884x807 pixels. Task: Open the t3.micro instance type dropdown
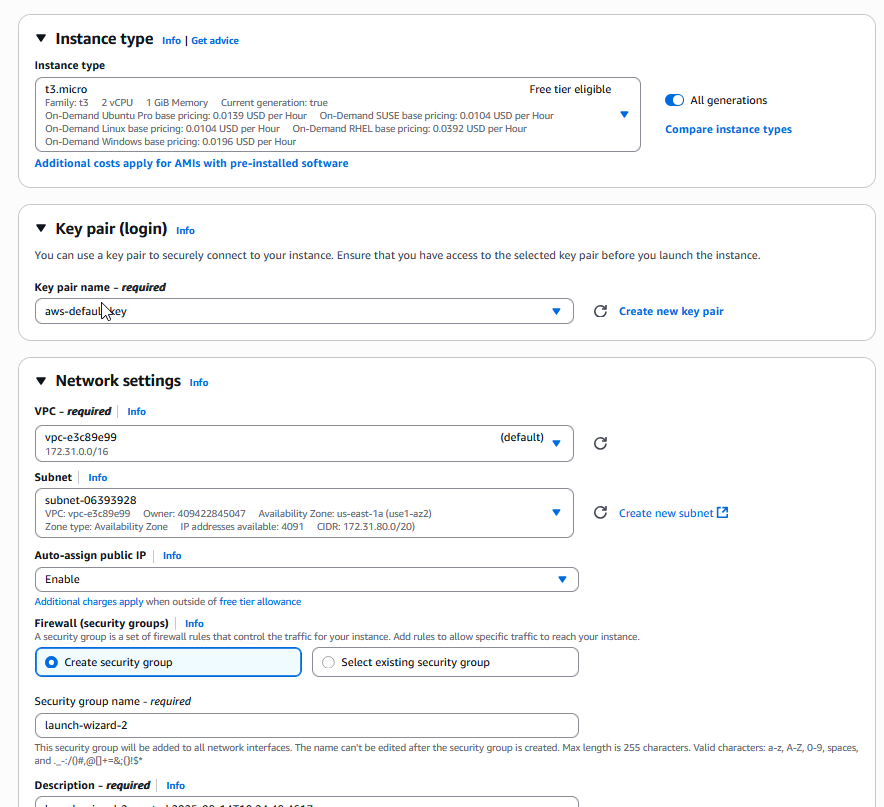337,114
